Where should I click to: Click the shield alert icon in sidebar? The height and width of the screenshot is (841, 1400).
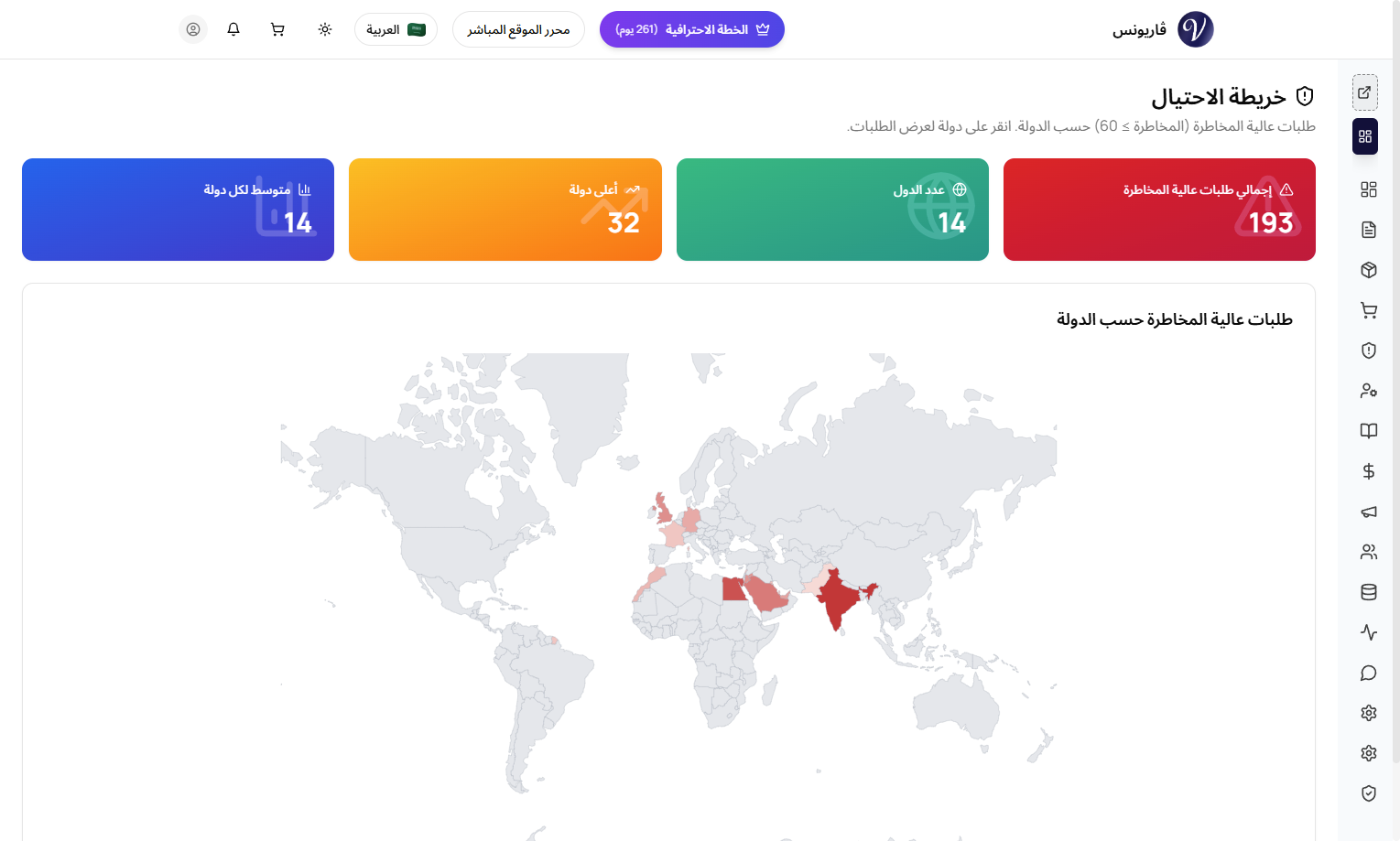1368,350
